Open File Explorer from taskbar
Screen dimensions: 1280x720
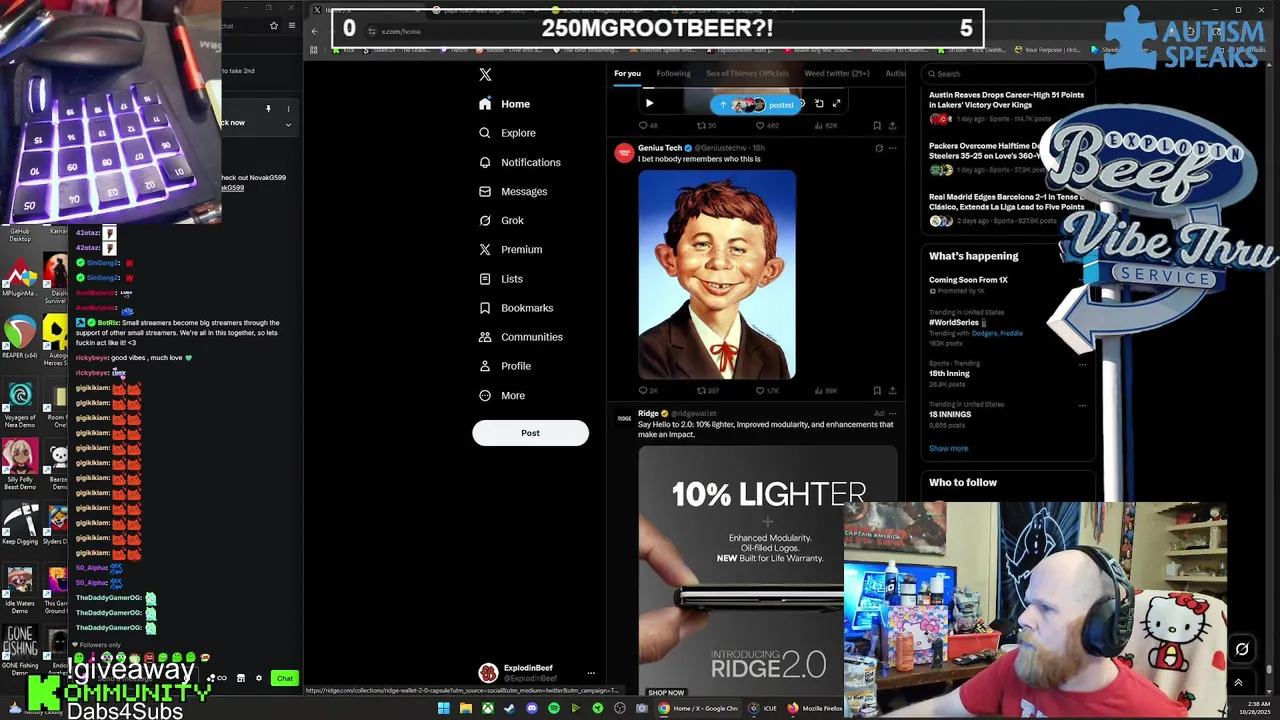tap(465, 709)
